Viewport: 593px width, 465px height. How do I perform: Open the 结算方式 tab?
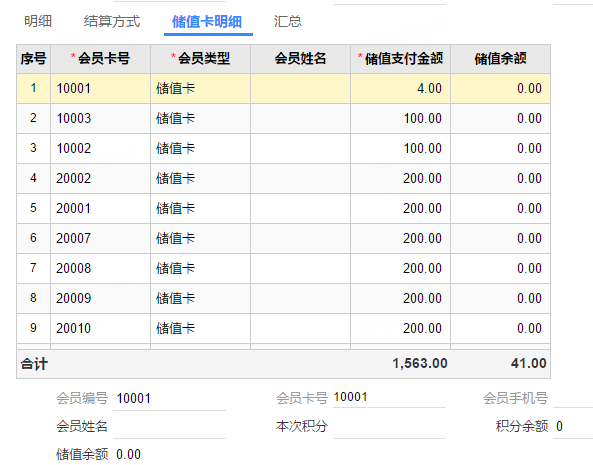point(112,21)
